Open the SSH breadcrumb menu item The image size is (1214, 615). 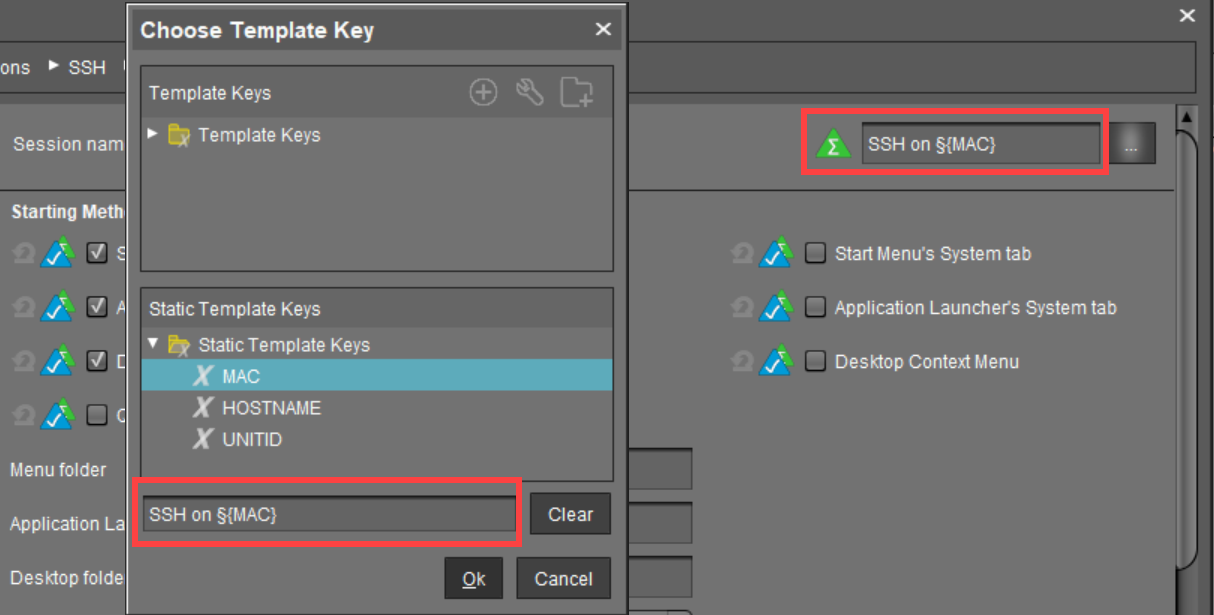click(x=85, y=67)
